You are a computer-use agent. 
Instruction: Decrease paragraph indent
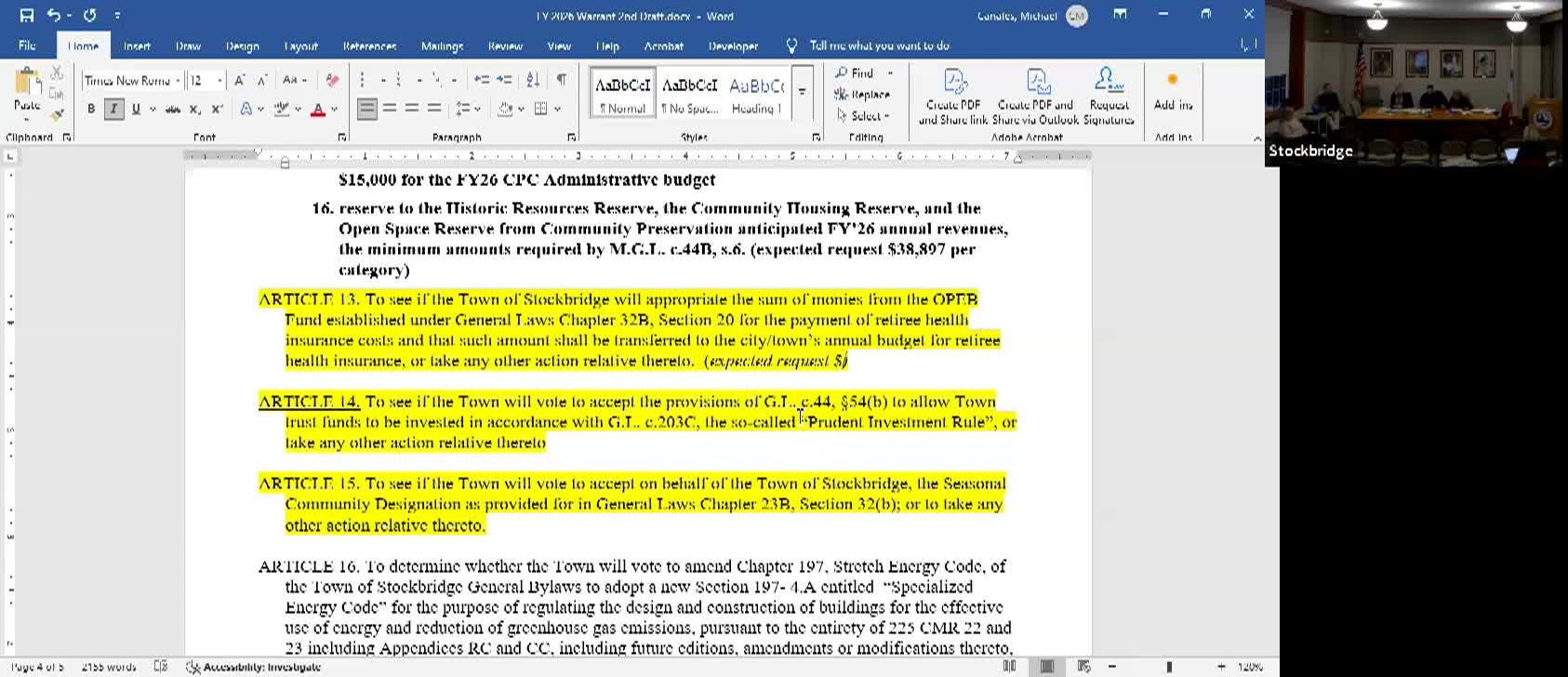(x=481, y=80)
